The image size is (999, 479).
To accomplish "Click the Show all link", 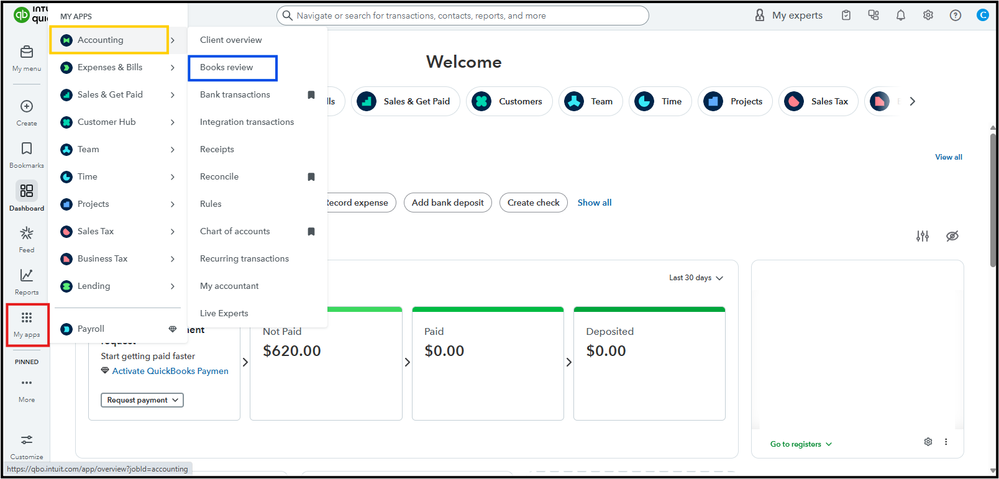I will pyautogui.click(x=594, y=203).
